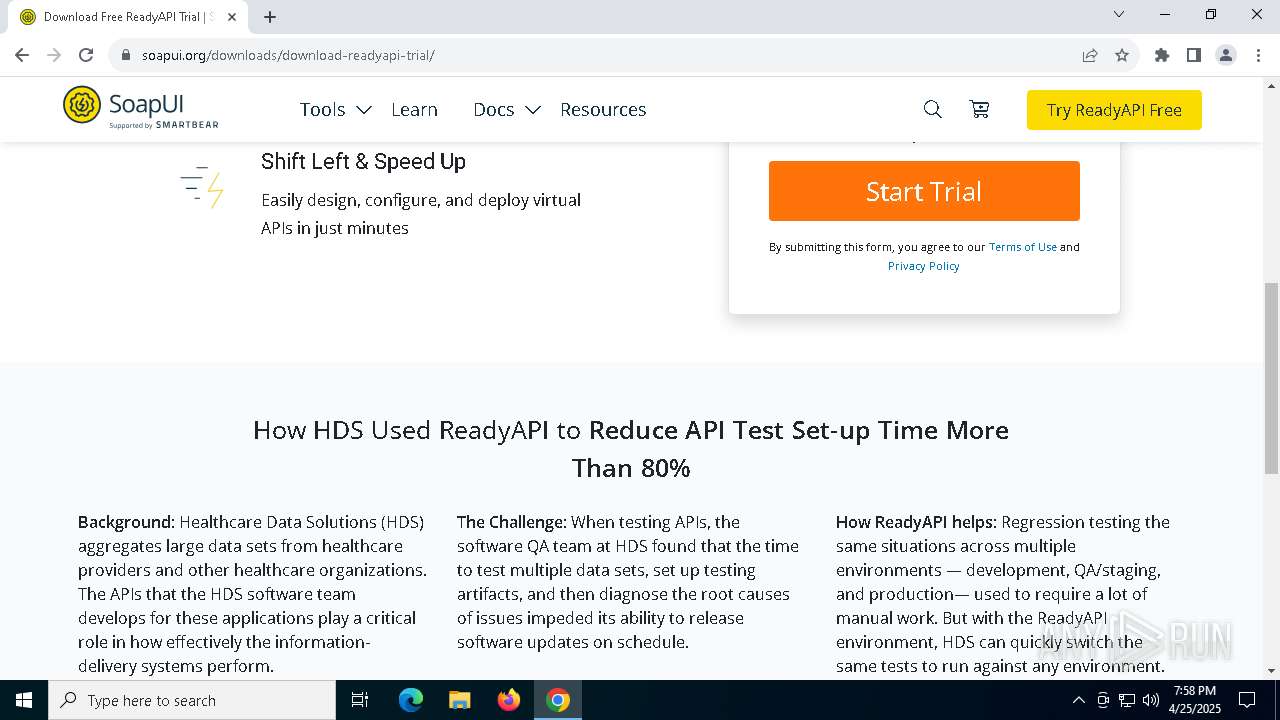Screen dimensions: 1280x720
Task: Click the orange Start Trial button
Action: tap(924, 191)
